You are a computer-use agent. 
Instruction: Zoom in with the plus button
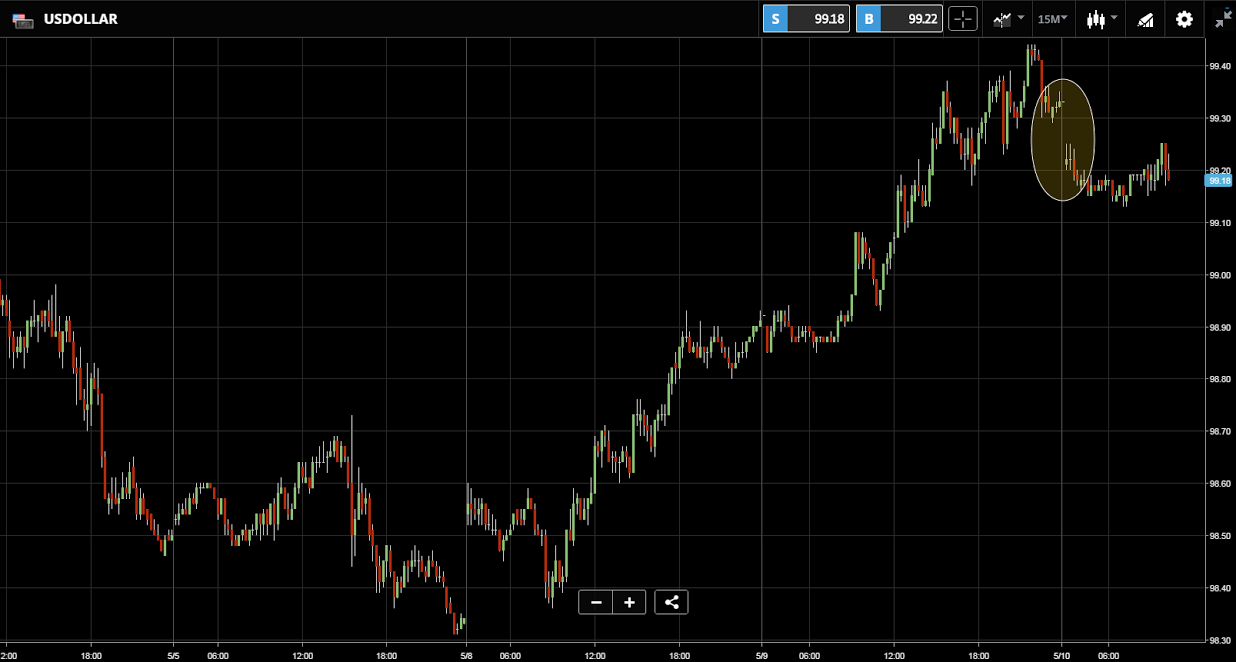(x=629, y=602)
